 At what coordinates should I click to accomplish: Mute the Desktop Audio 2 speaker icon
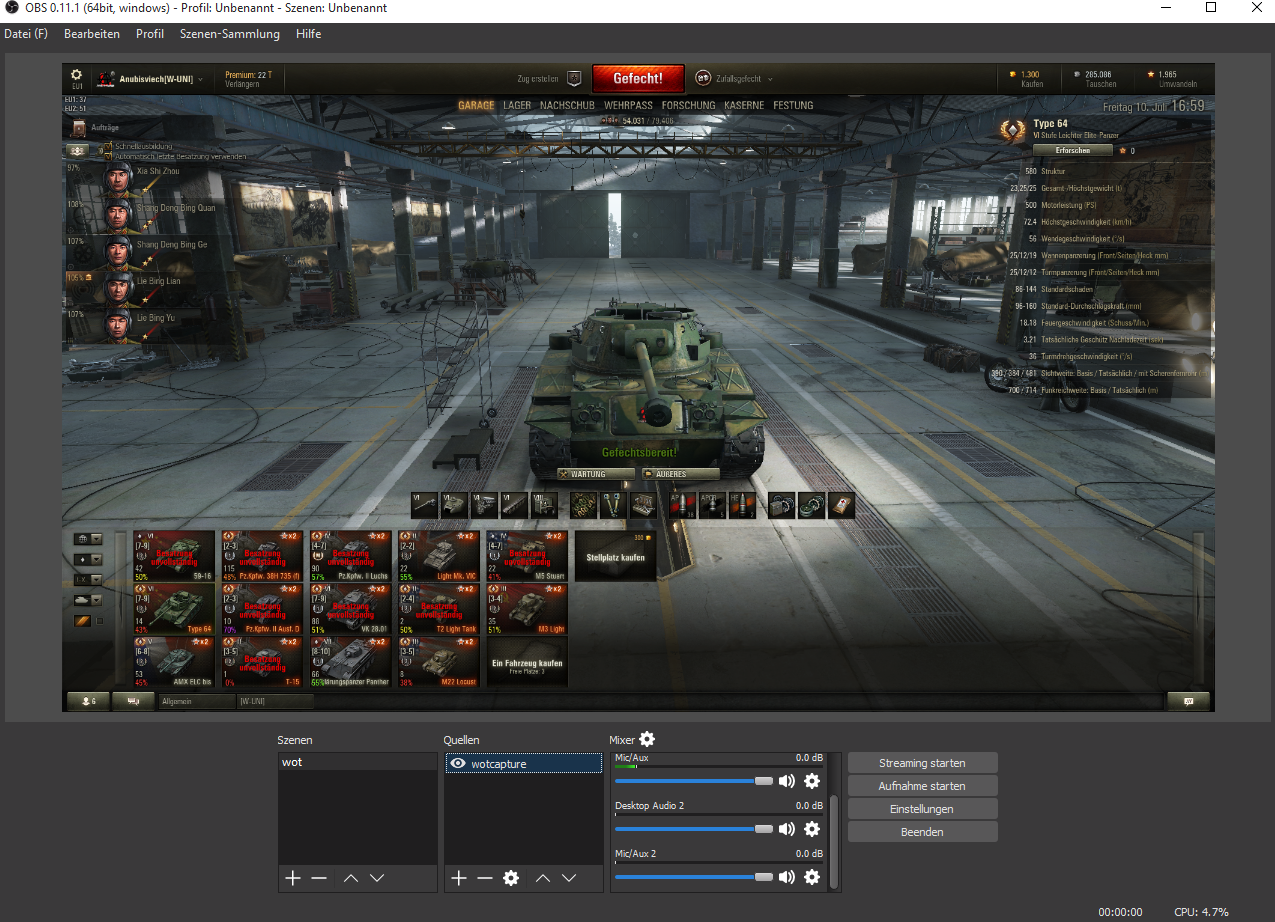[787, 829]
